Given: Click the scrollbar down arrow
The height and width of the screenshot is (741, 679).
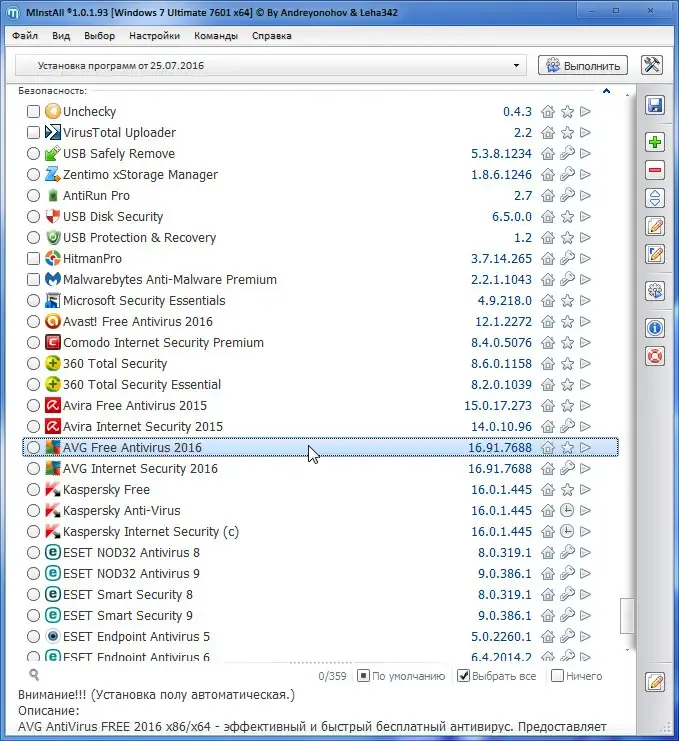Looking at the screenshot, I should pos(627,650).
